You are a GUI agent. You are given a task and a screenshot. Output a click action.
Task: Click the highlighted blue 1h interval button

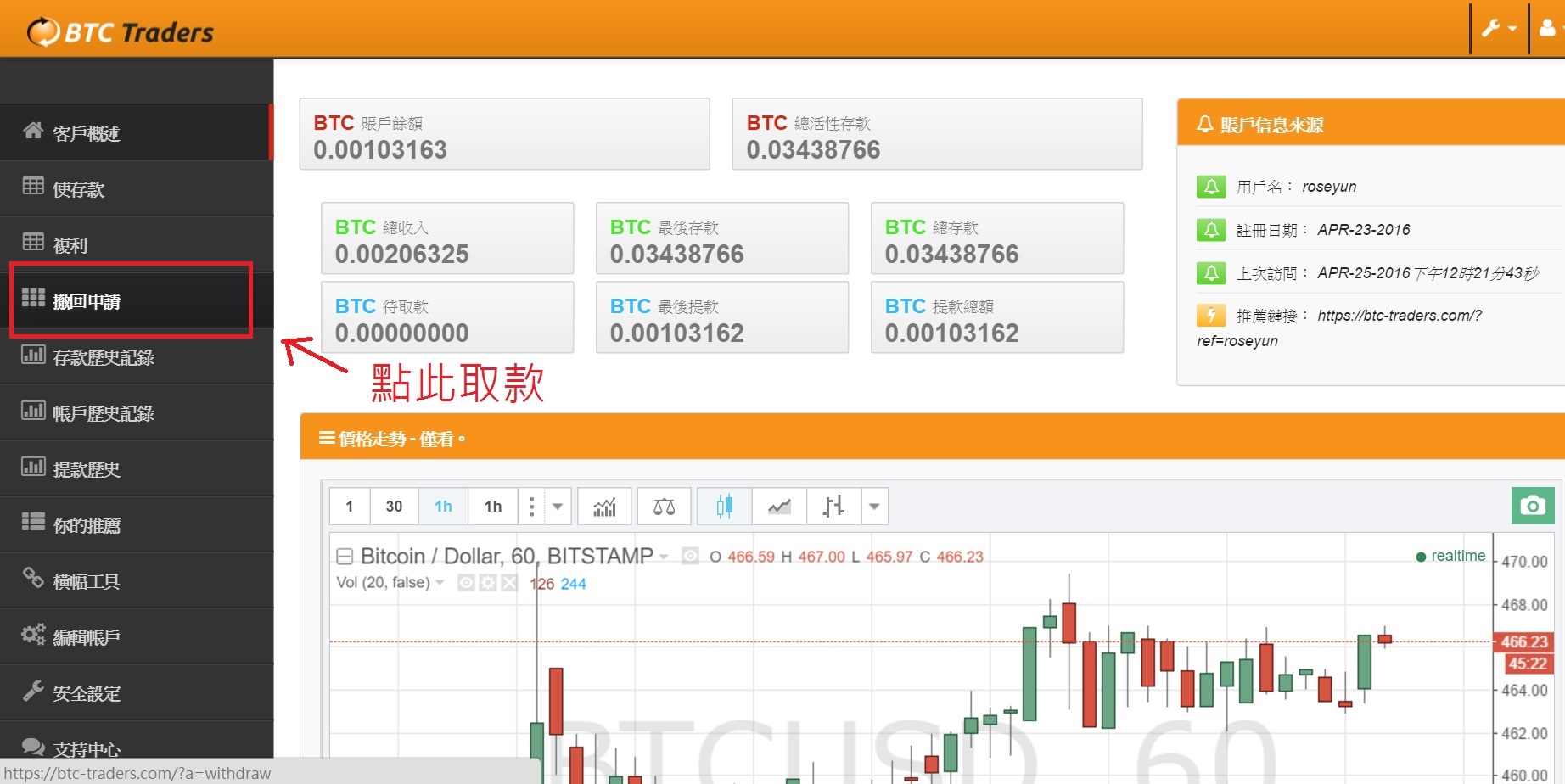444,507
